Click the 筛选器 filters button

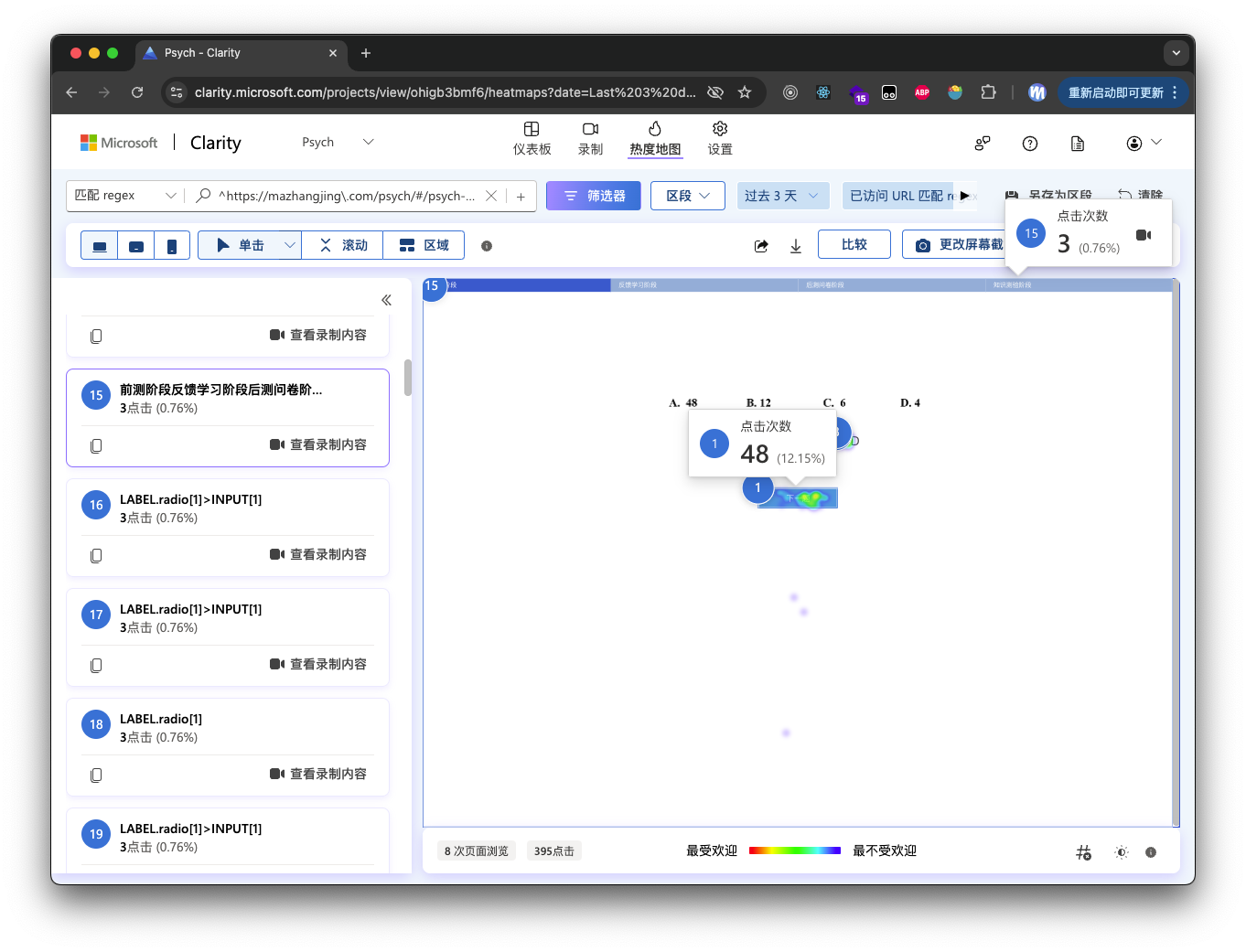coord(593,195)
